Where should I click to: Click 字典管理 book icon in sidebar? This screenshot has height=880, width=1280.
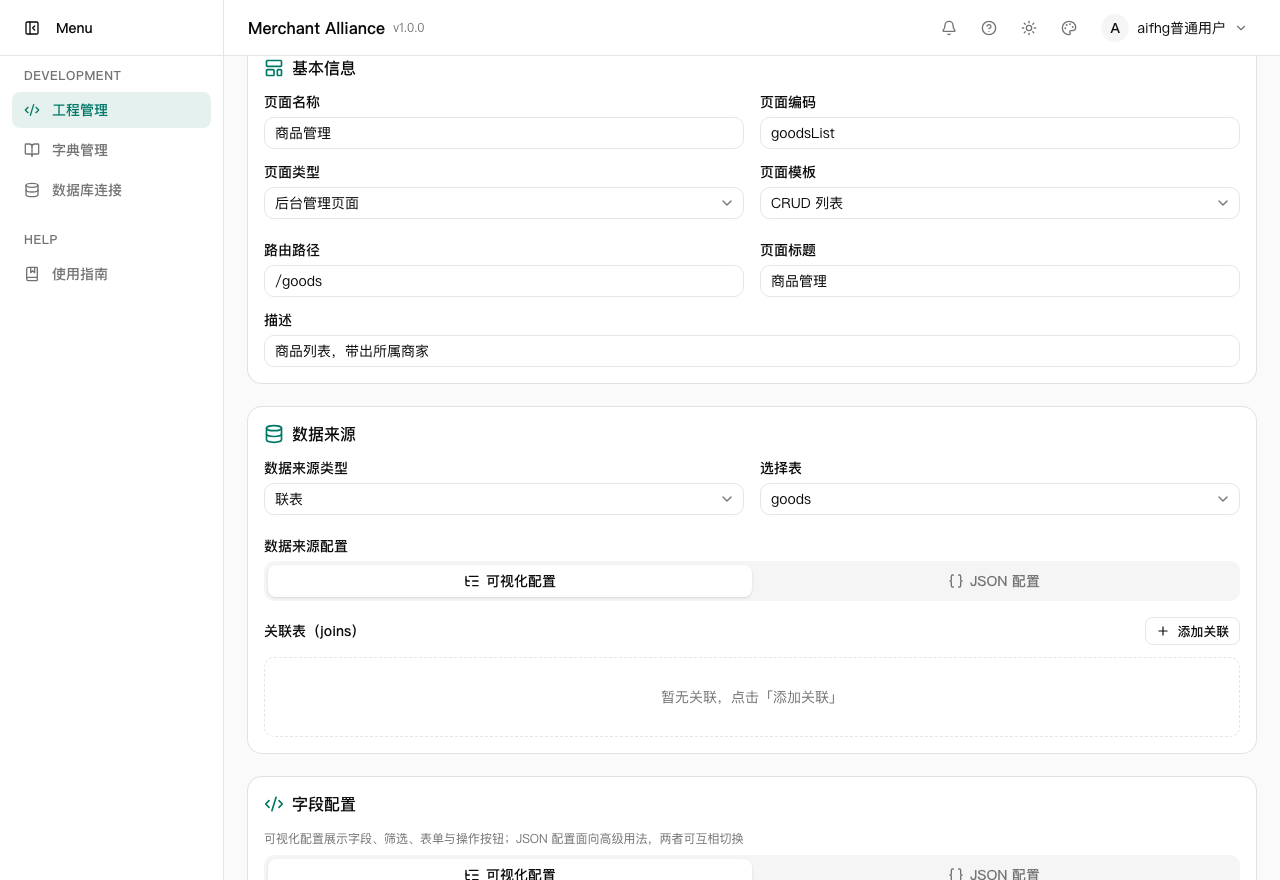click(32, 150)
